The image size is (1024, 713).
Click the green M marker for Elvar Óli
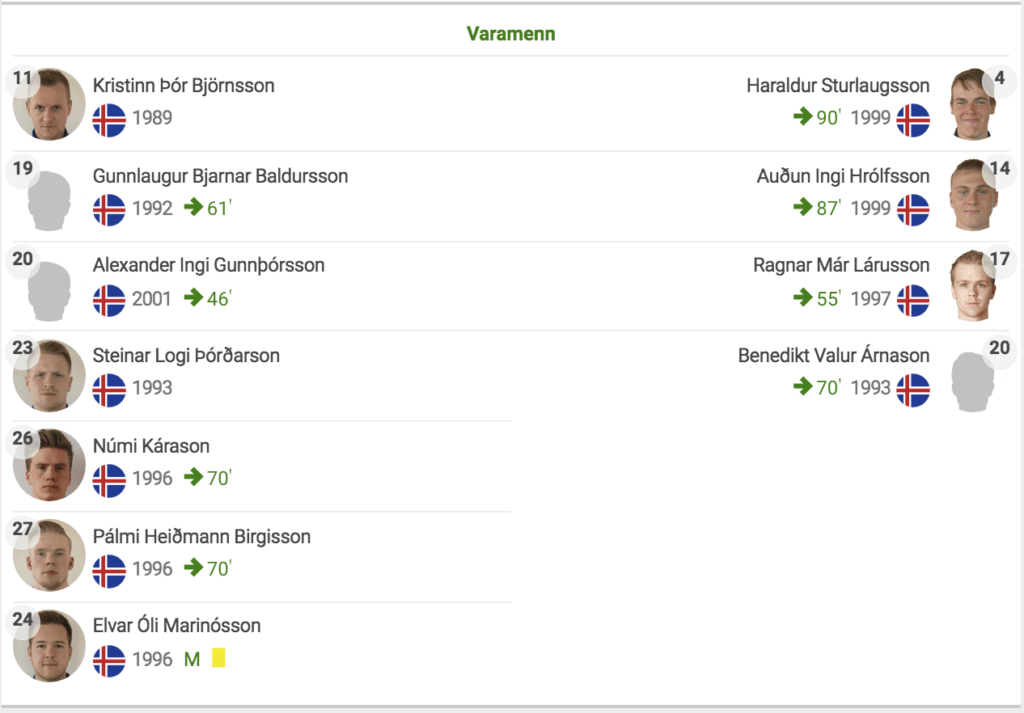pos(192,659)
